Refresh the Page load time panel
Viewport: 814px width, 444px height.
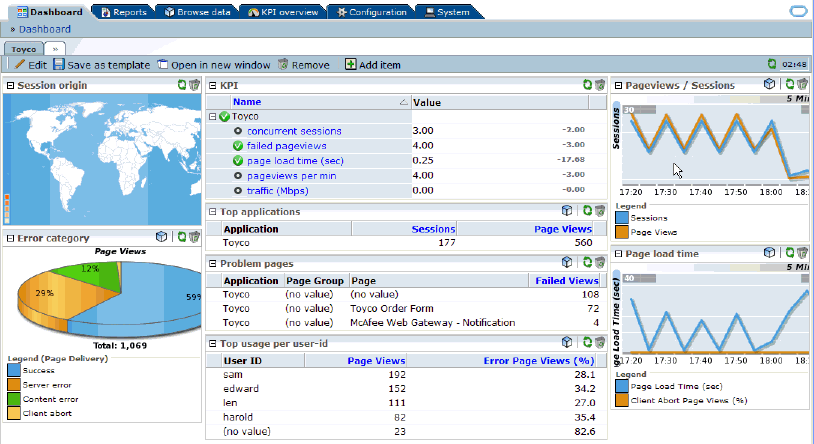point(789,253)
